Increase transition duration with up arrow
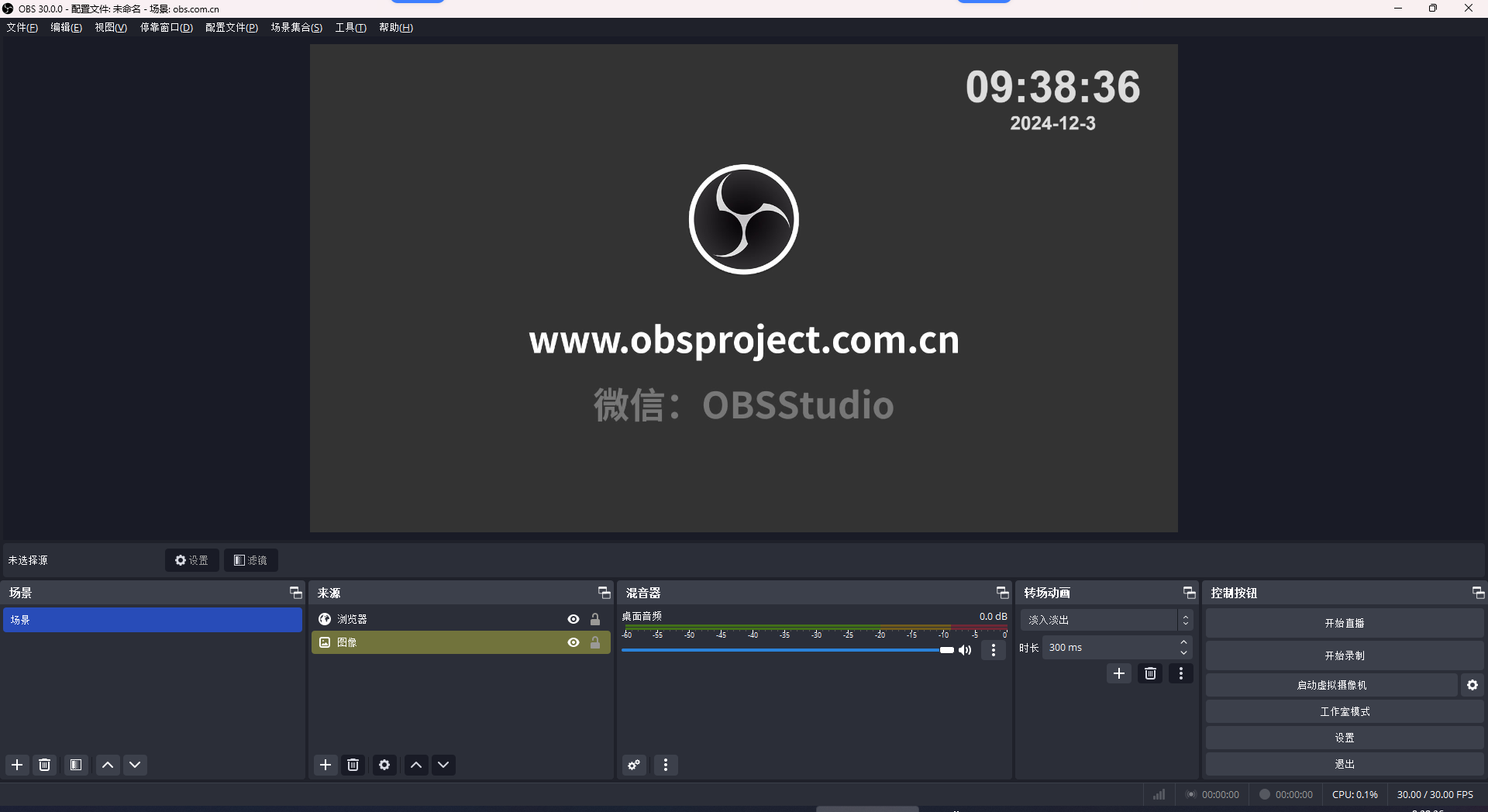This screenshot has width=1488, height=812. tap(1183, 642)
